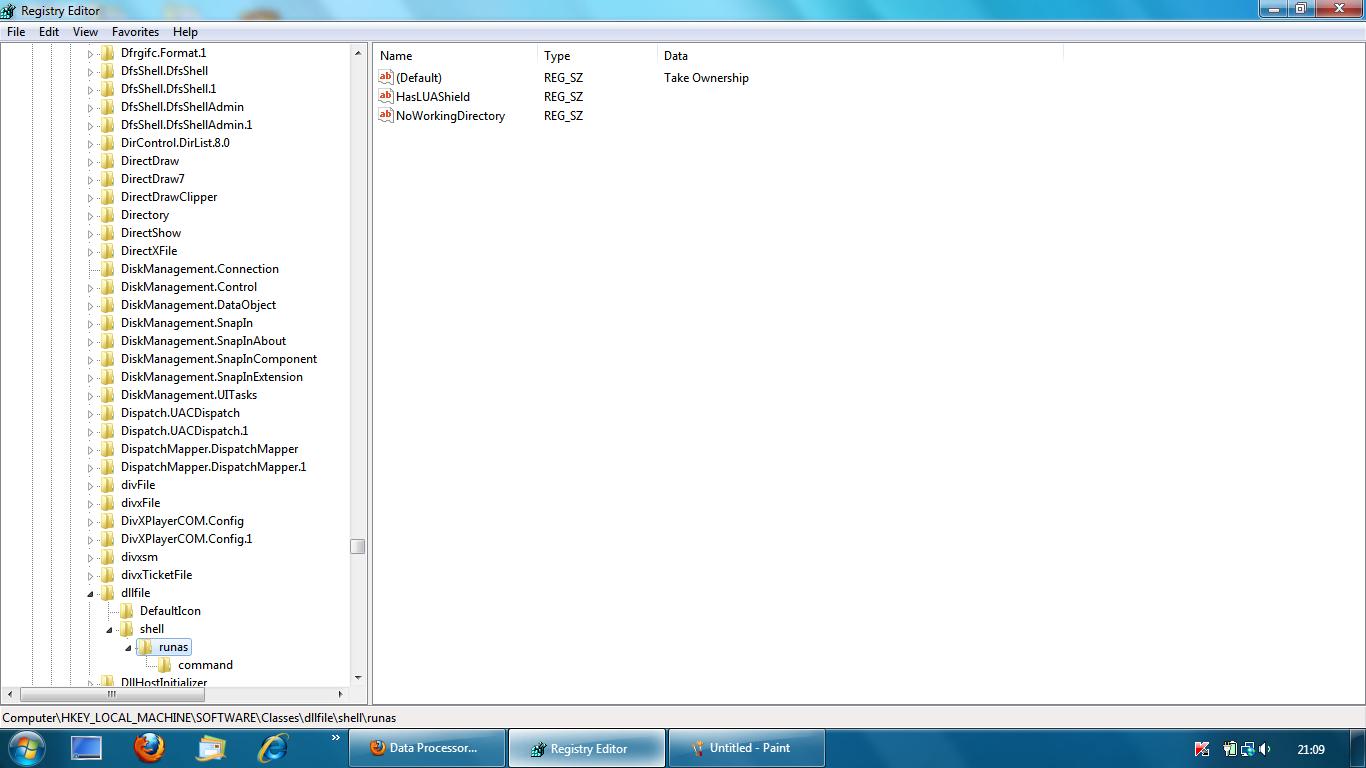Select the DispatchMapper.DispatchMapper.1 key
This screenshot has height=768, width=1366.
coord(213,467)
